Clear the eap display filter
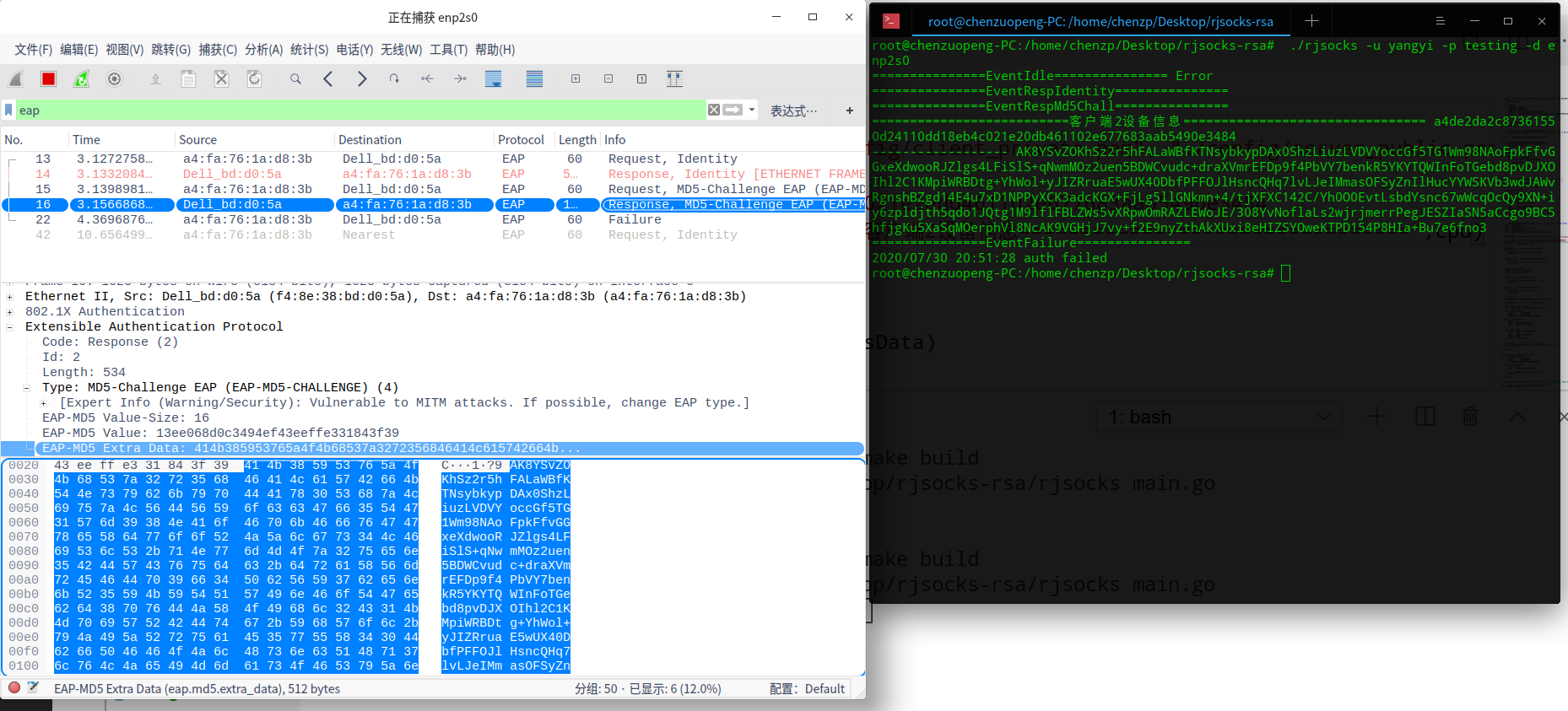 (x=714, y=110)
